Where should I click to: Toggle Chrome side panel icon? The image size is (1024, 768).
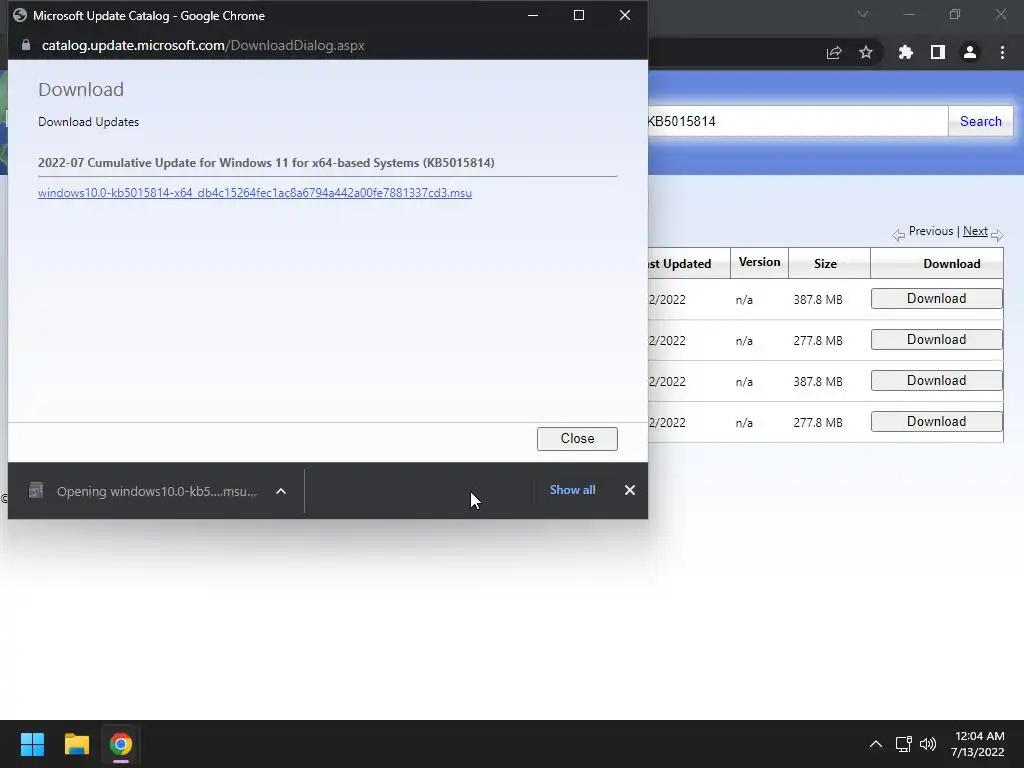[938, 52]
